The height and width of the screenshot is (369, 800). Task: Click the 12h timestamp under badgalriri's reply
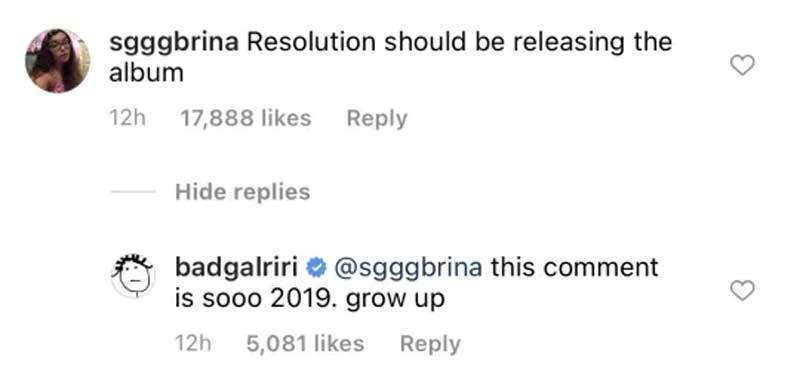click(193, 343)
